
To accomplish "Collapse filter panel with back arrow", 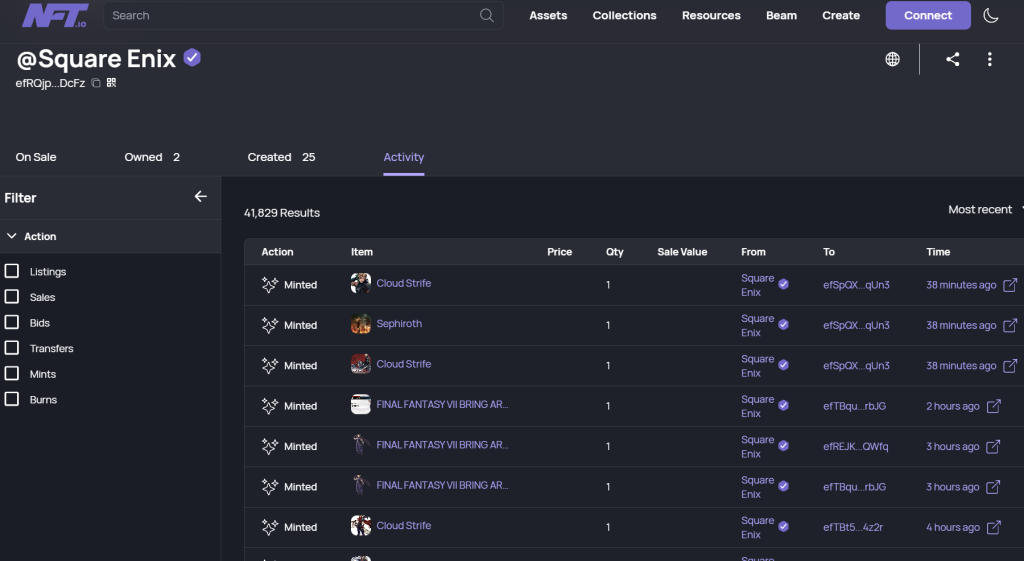I will (200, 197).
